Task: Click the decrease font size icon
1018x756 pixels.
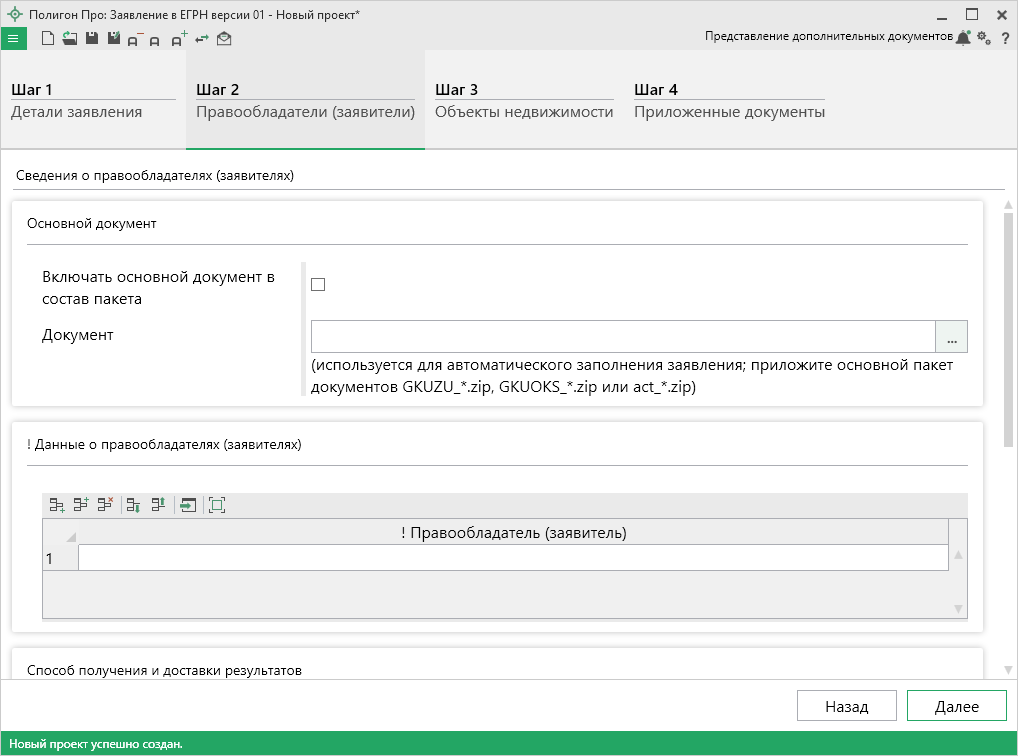Action: (134, 40)
